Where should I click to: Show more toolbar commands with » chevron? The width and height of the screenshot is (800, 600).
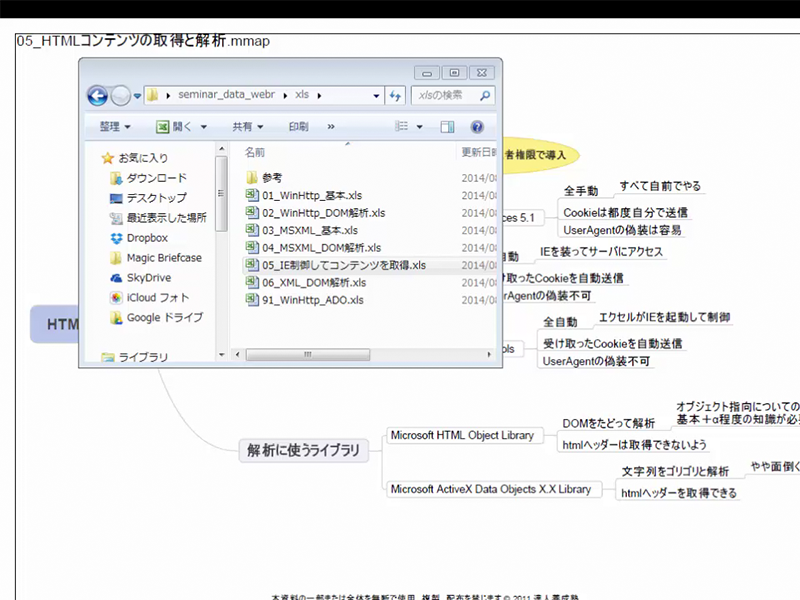[x=331, y=127]
